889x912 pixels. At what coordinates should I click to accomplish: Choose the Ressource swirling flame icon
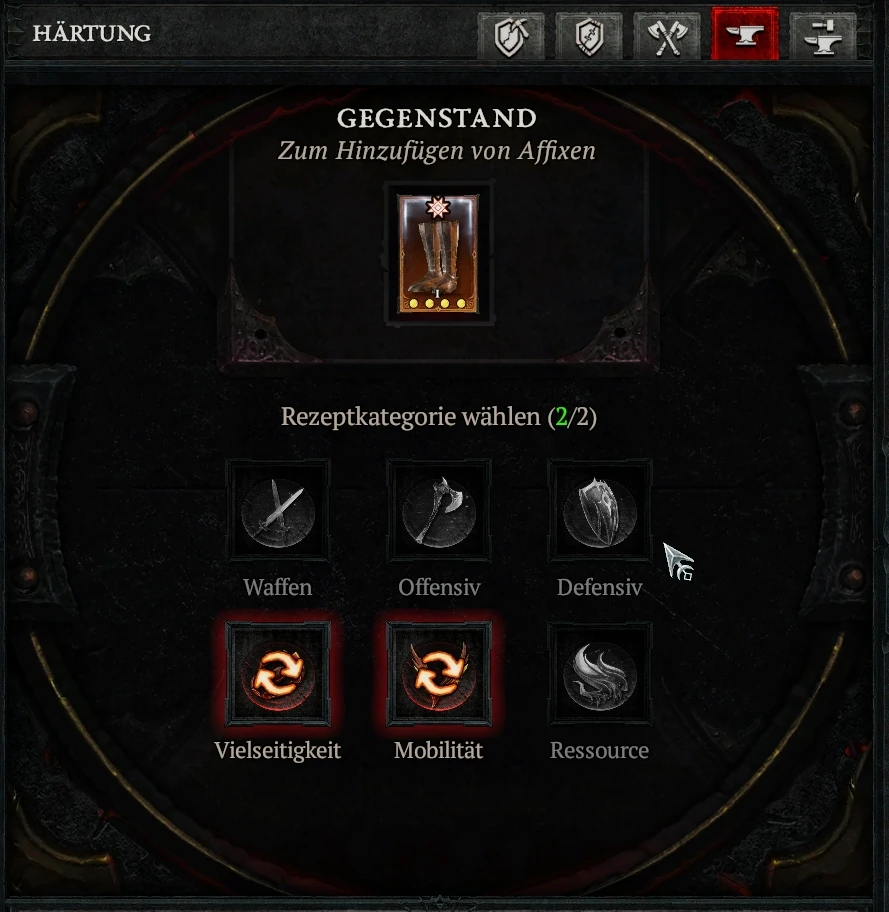pyautogui.click(x=600, y=674)
